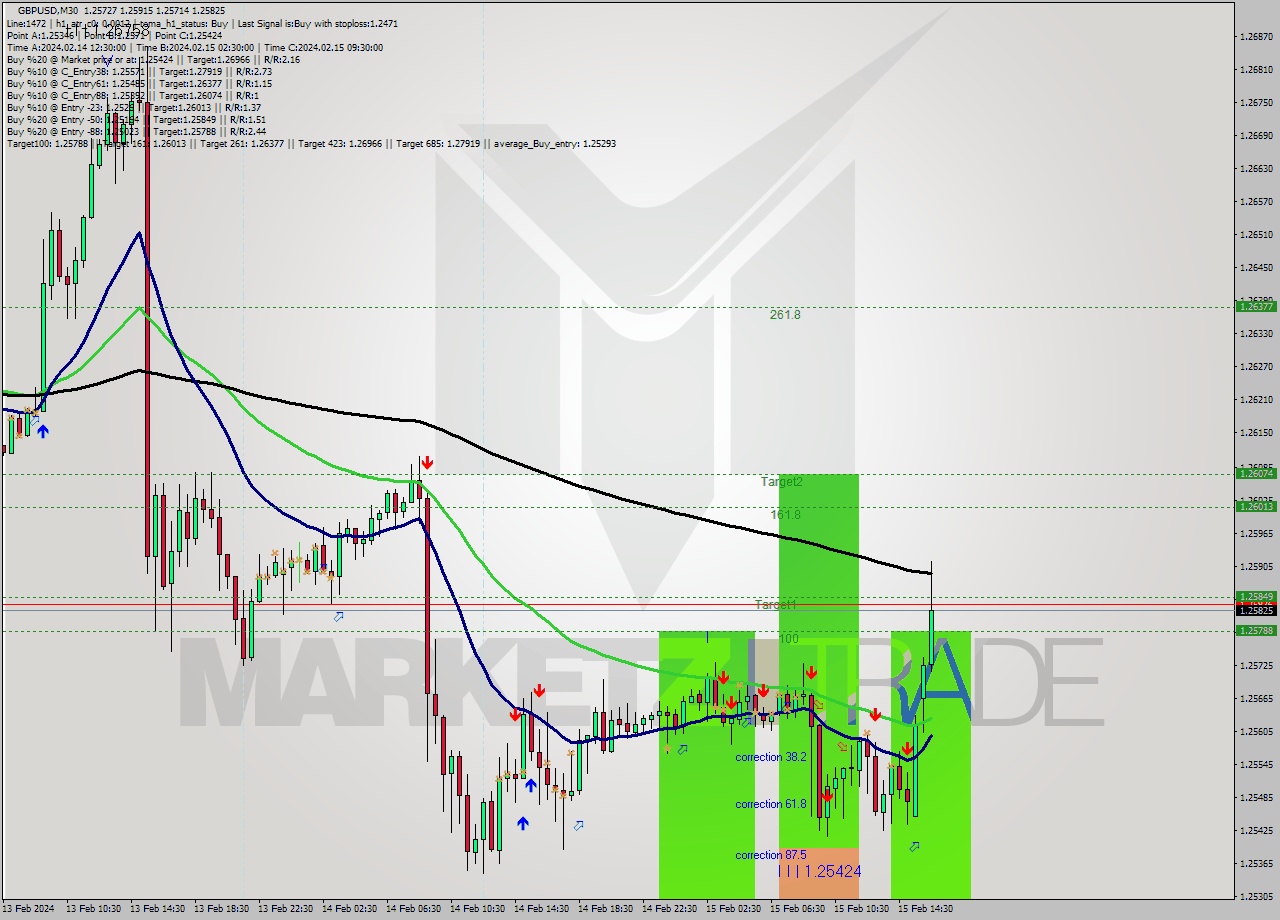This screenshot has height=920, width=1280.
Task: Click the 1.25965 price axis label
Action: coord(1256,533)
